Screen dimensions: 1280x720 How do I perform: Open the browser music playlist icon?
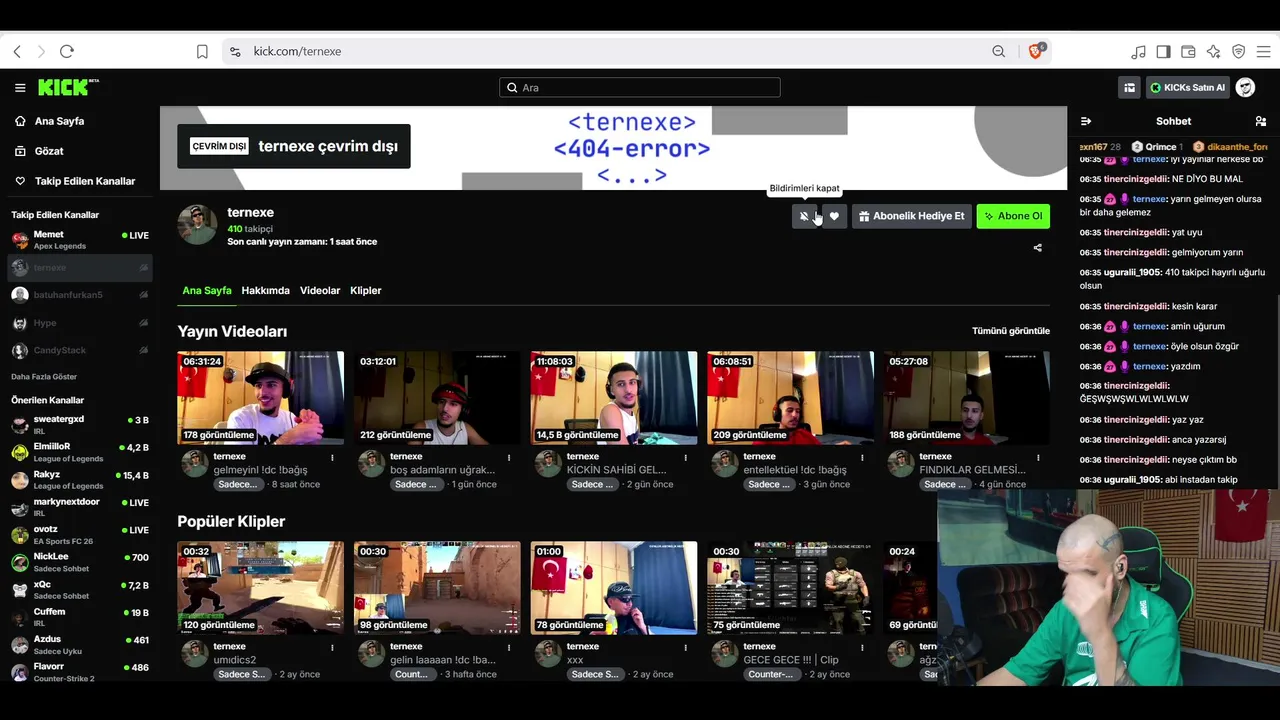[x=1138, y=51]
